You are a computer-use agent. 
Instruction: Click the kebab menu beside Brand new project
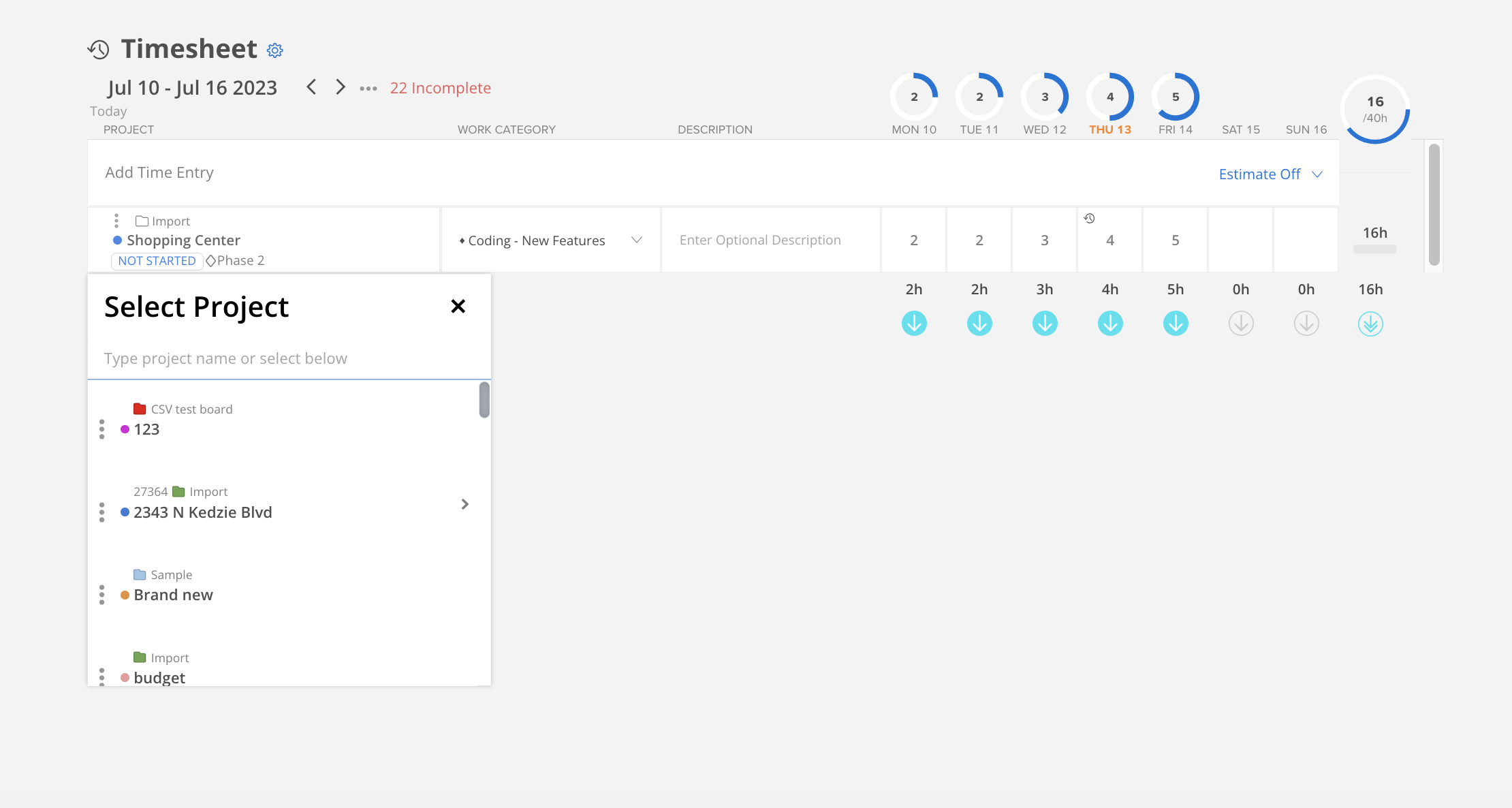coord(102,595)
